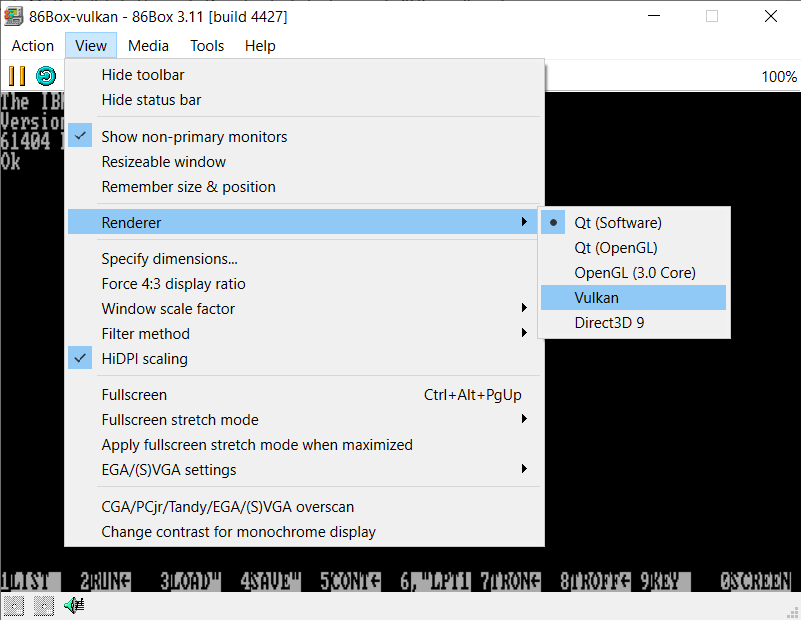Open the Window scale factor submenu
Image resolution: width=801 pixels, height=620 pixels.
coord(168,308)
